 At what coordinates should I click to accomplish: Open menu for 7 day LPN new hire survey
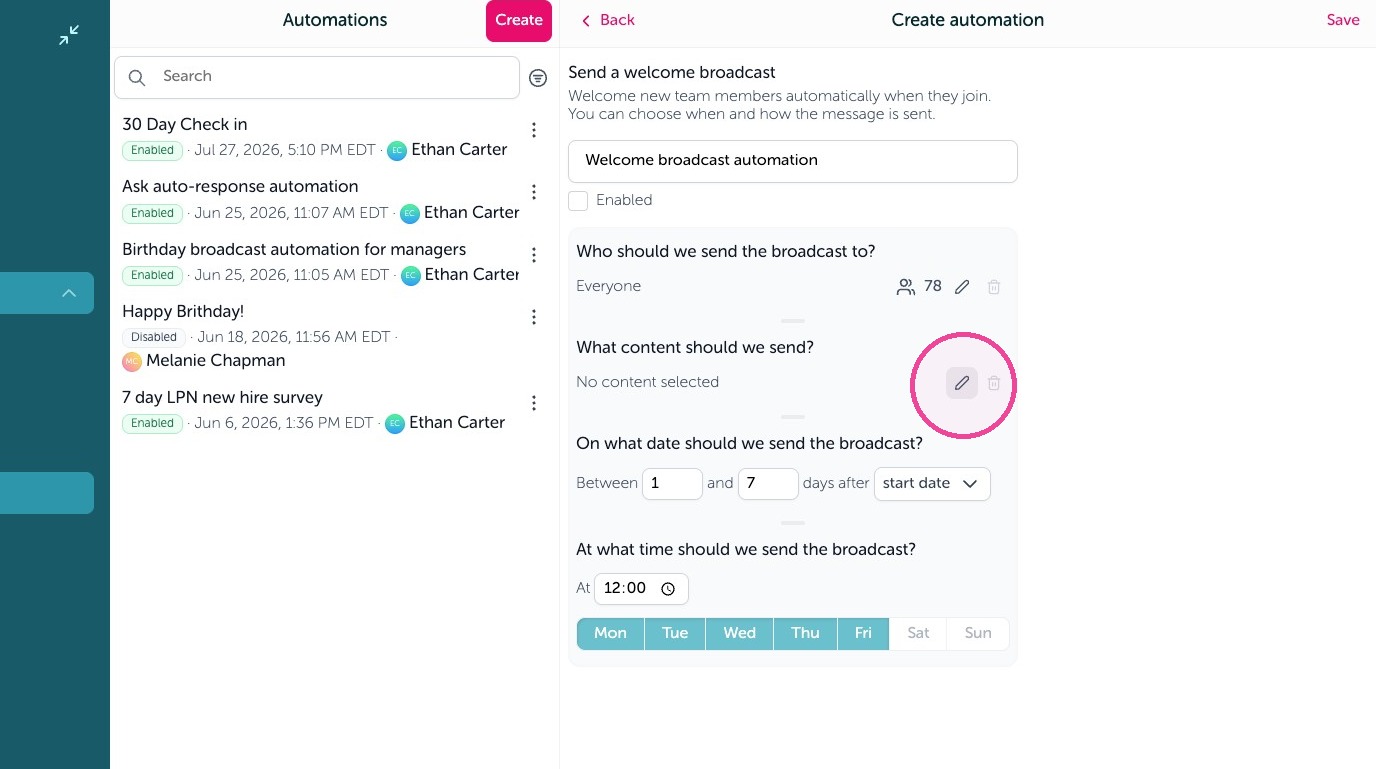(534, 403)
